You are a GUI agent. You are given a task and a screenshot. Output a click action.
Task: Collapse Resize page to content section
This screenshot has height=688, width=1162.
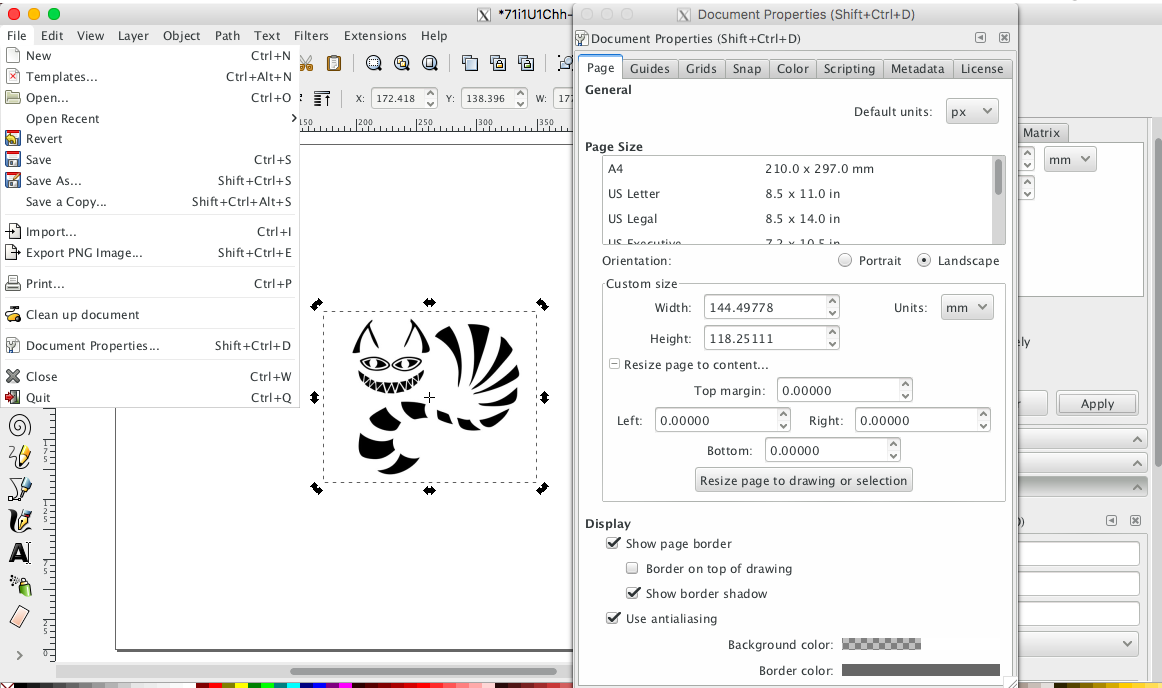(614, 364)
